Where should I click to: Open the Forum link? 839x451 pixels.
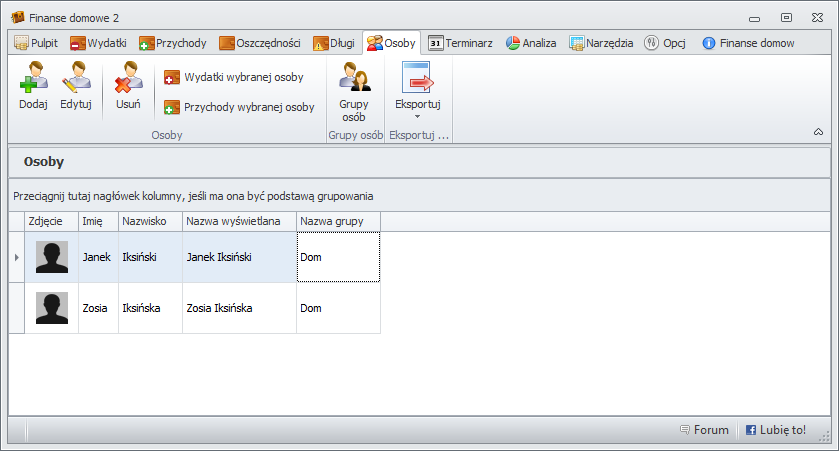coord(704,430)
